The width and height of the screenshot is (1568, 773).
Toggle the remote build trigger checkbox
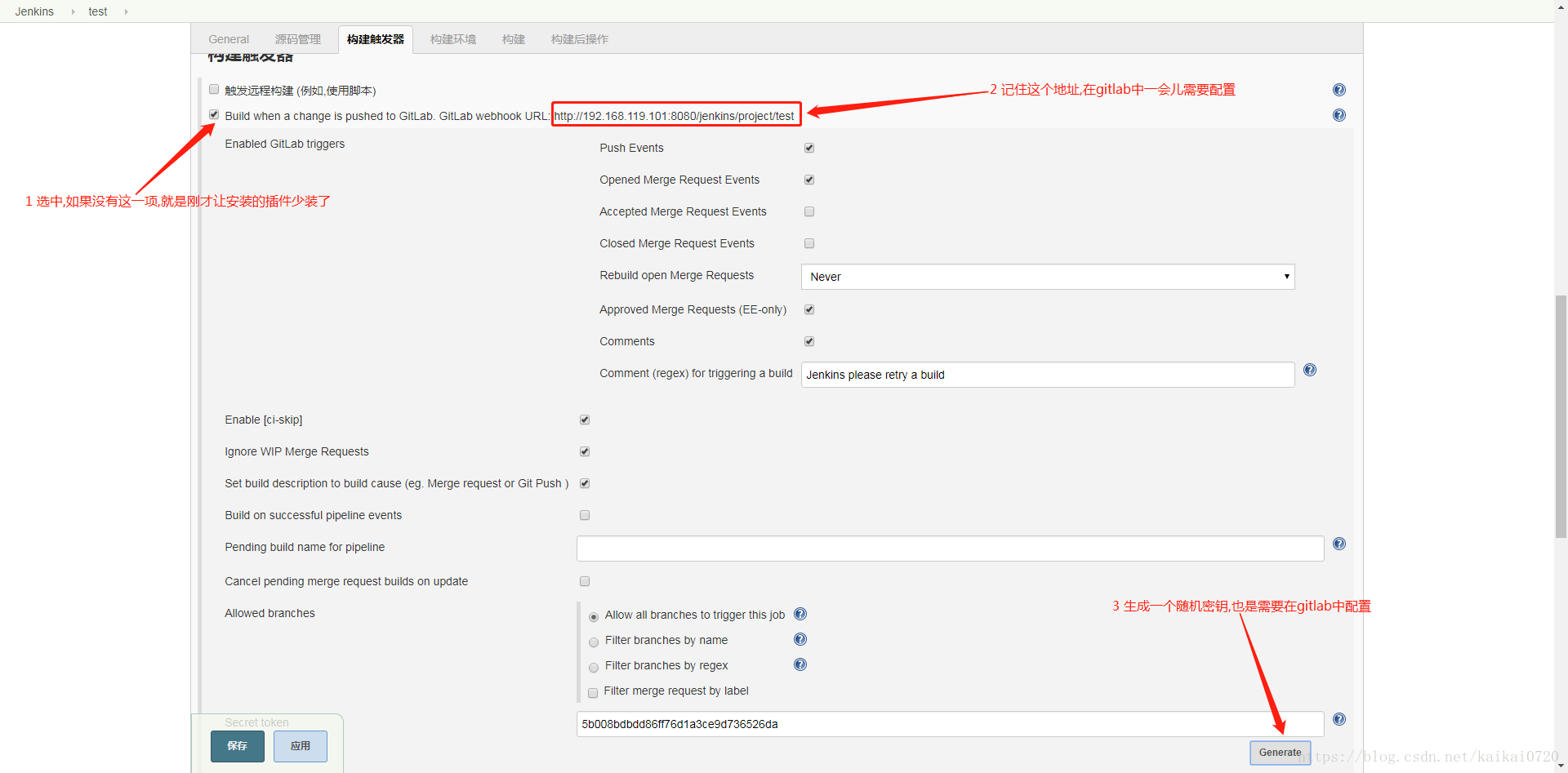point(214,89)
